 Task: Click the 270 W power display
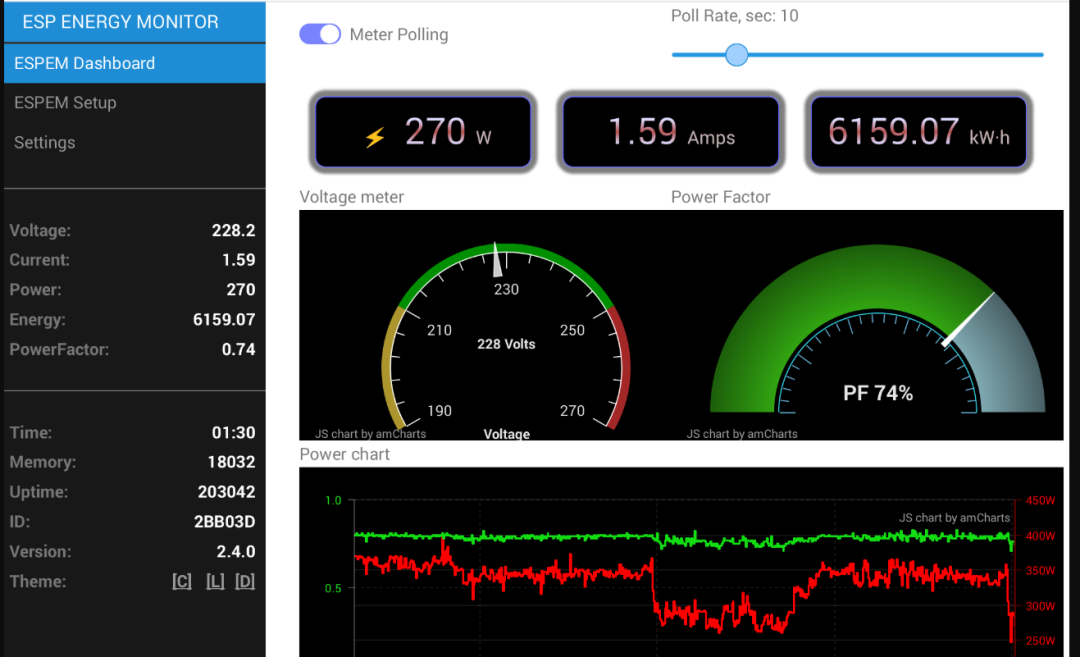(423, 132)
